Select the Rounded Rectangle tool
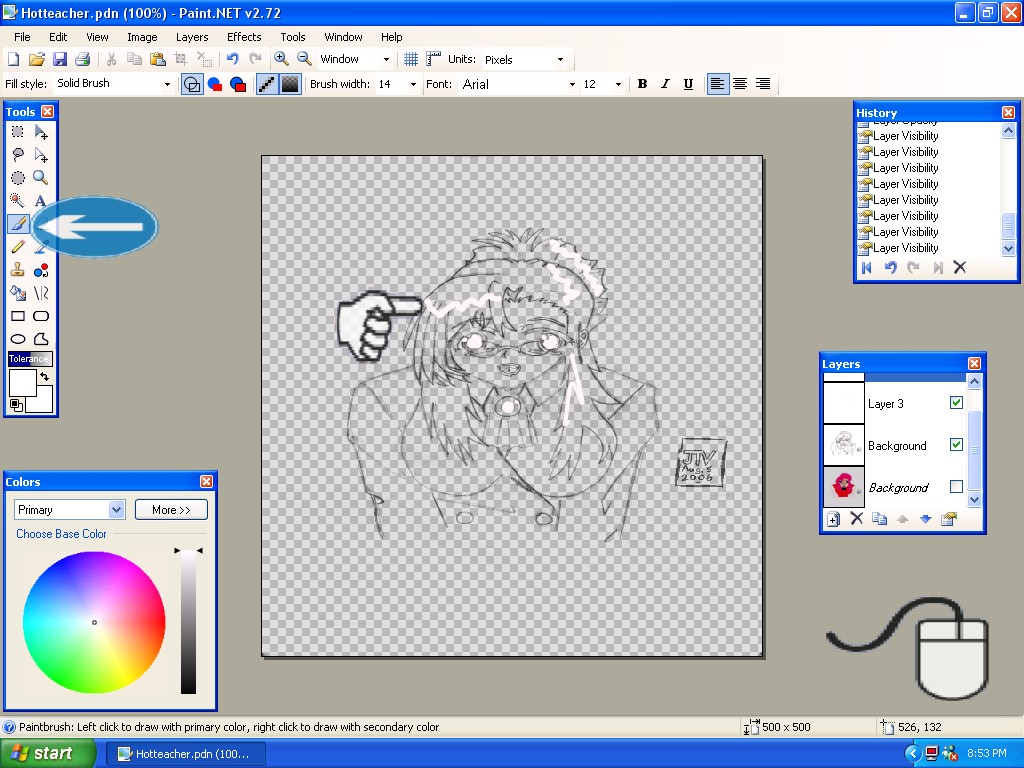Viewport: 1024px width, 768px height. (40, 316)
